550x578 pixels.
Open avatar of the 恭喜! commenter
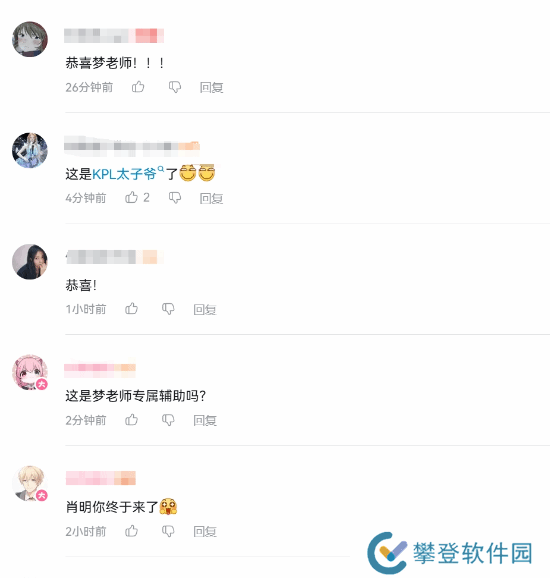[x=30, y=261]
